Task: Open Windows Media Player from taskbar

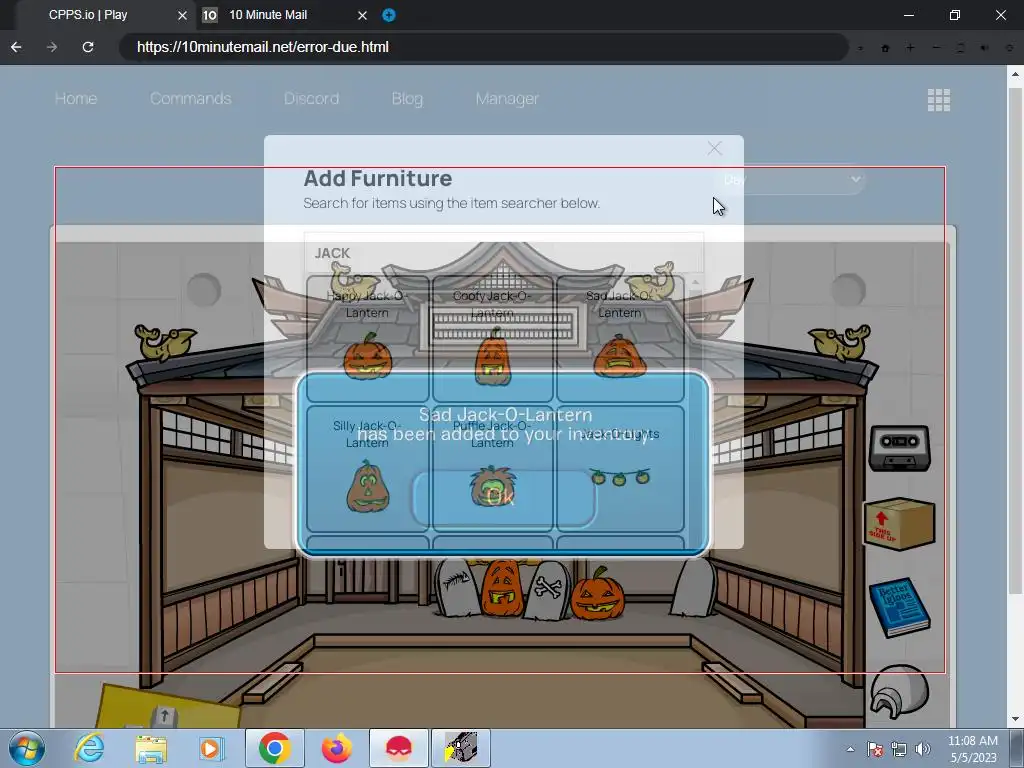Action: click(x=211, y=748)
